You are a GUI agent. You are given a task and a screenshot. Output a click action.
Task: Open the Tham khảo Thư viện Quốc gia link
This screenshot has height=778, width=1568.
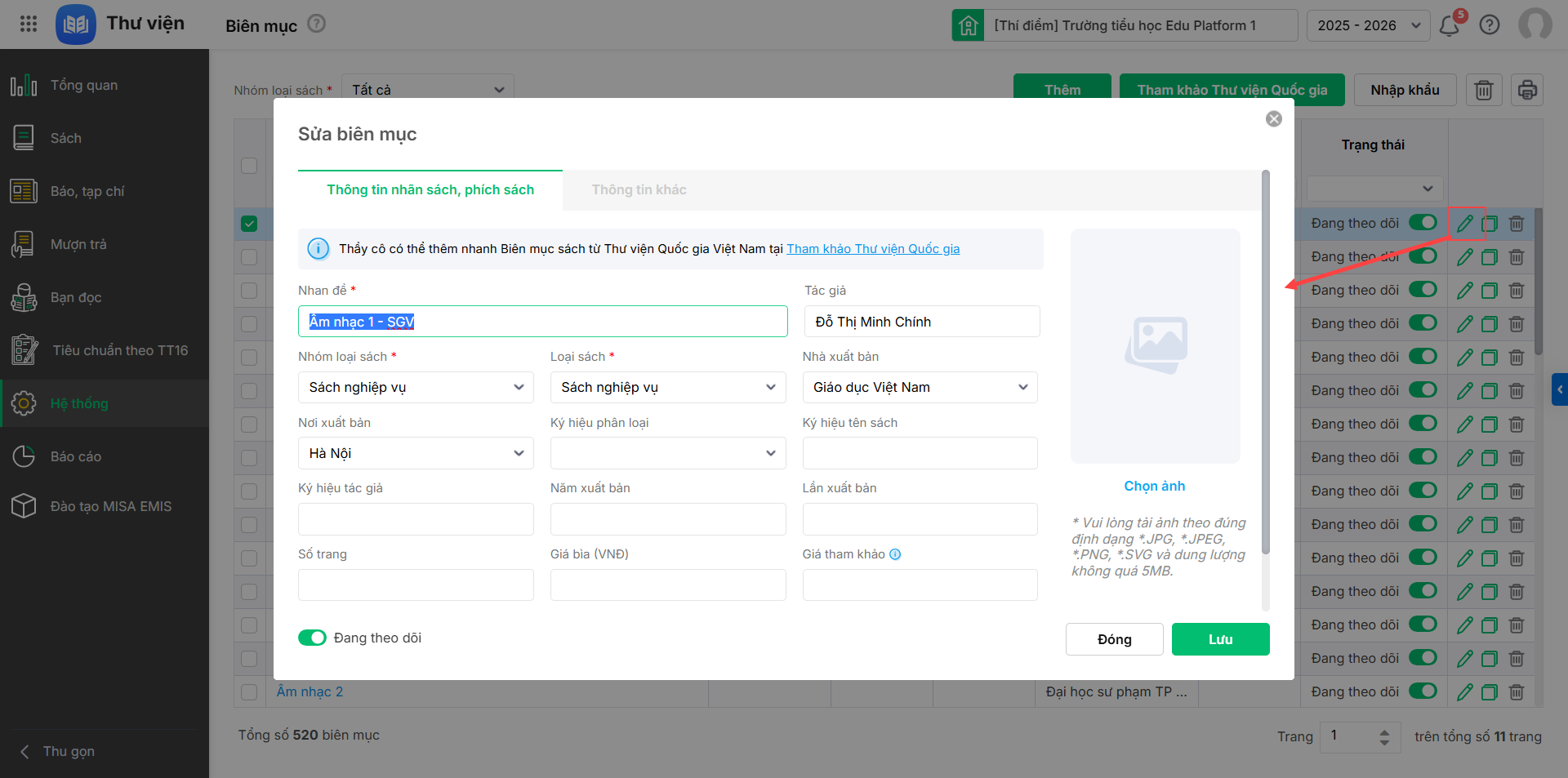tap(873, 249)
